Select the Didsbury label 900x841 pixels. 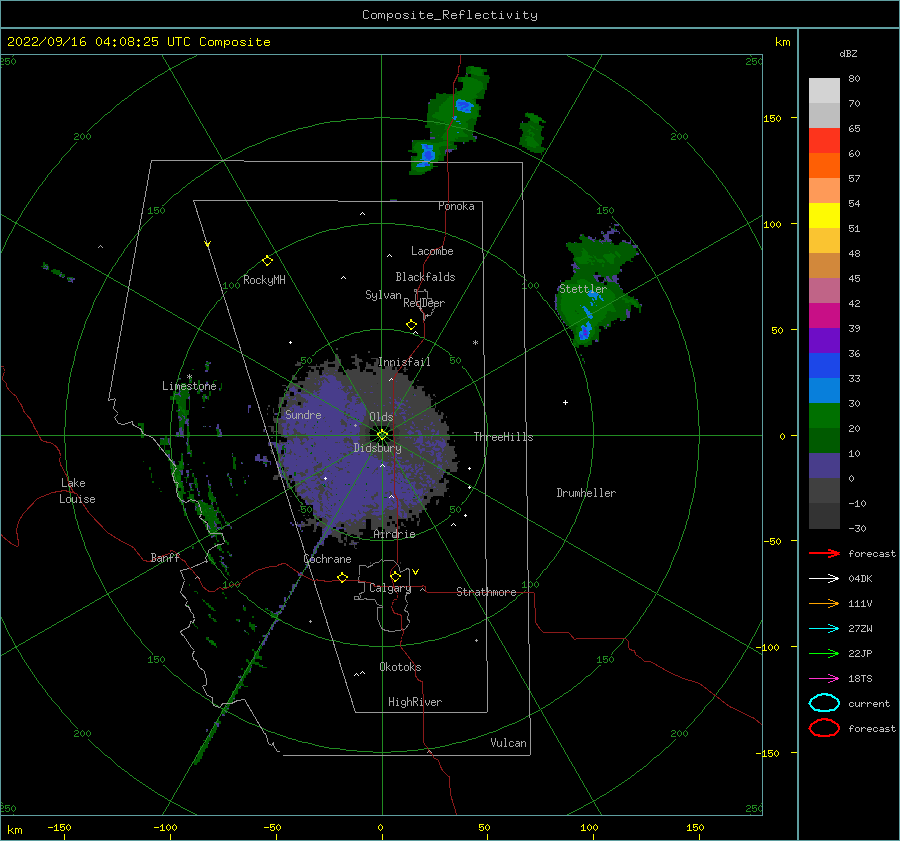point(378,448)
